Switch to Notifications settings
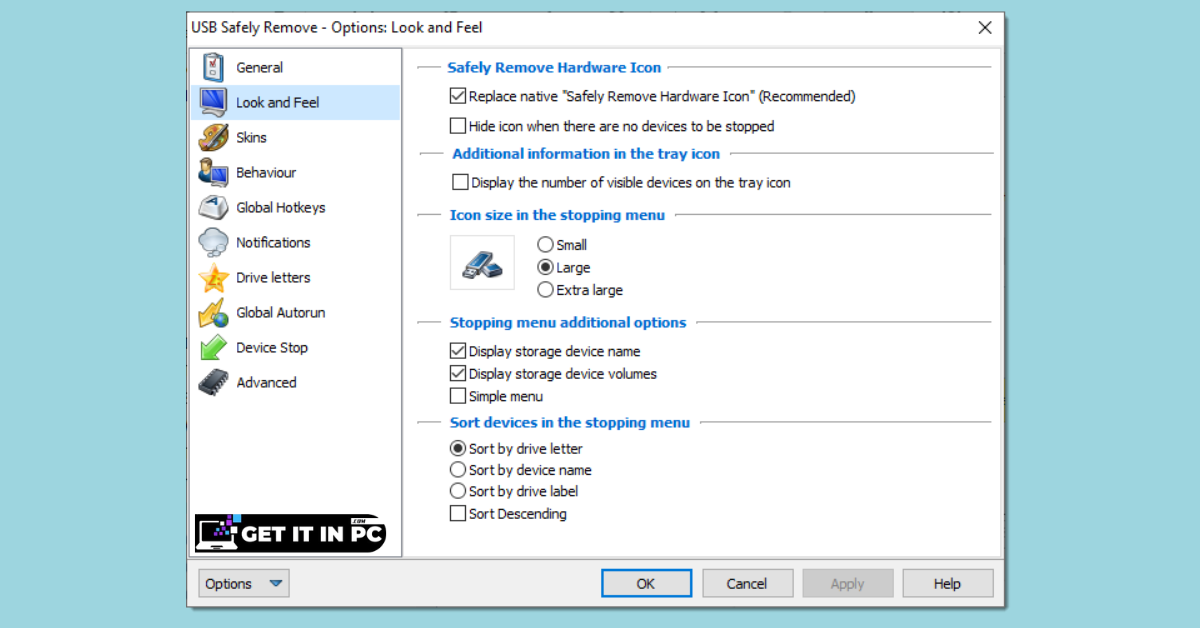The image size is (1200, 628). 295,242
